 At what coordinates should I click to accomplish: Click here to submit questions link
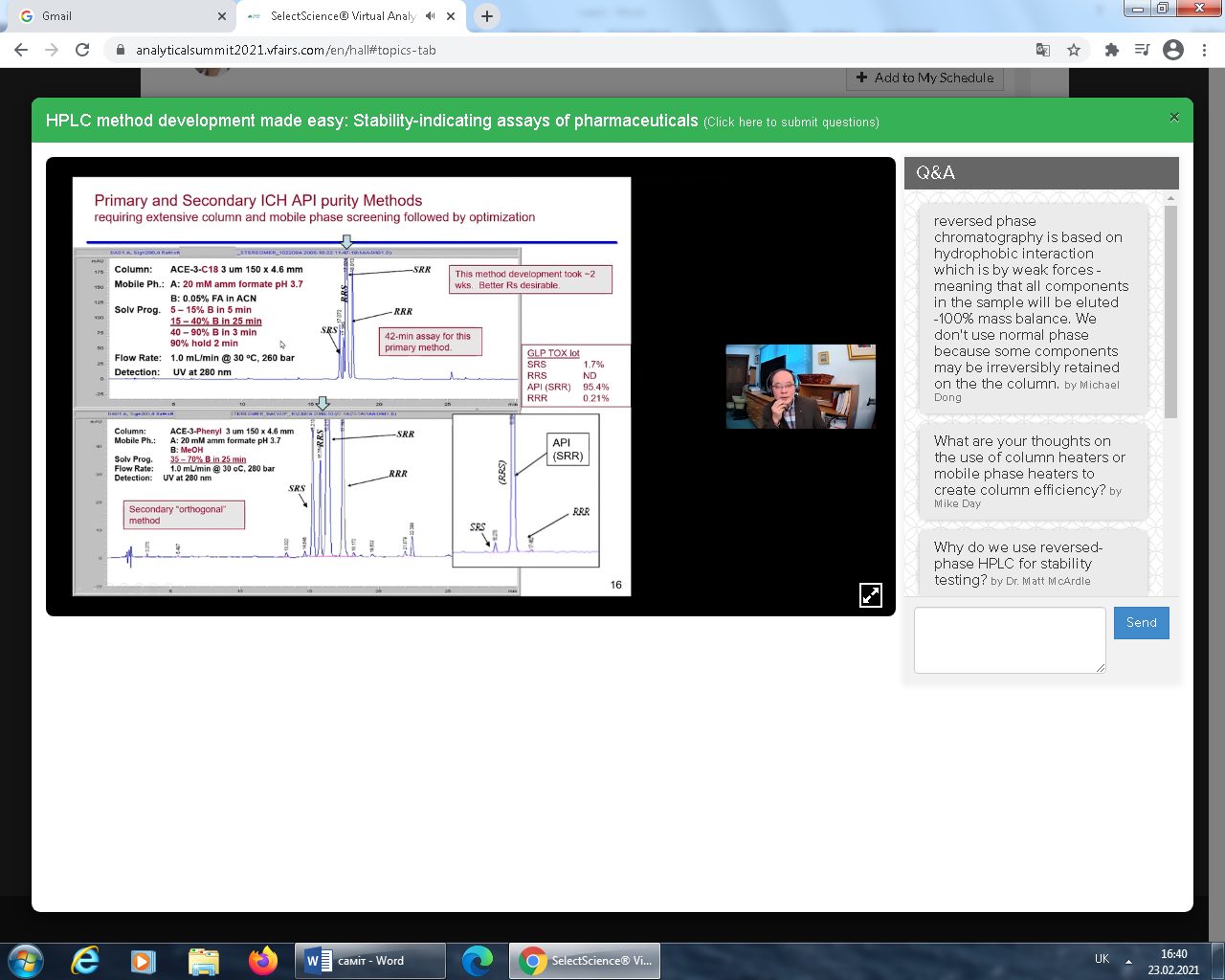point(791,122)
